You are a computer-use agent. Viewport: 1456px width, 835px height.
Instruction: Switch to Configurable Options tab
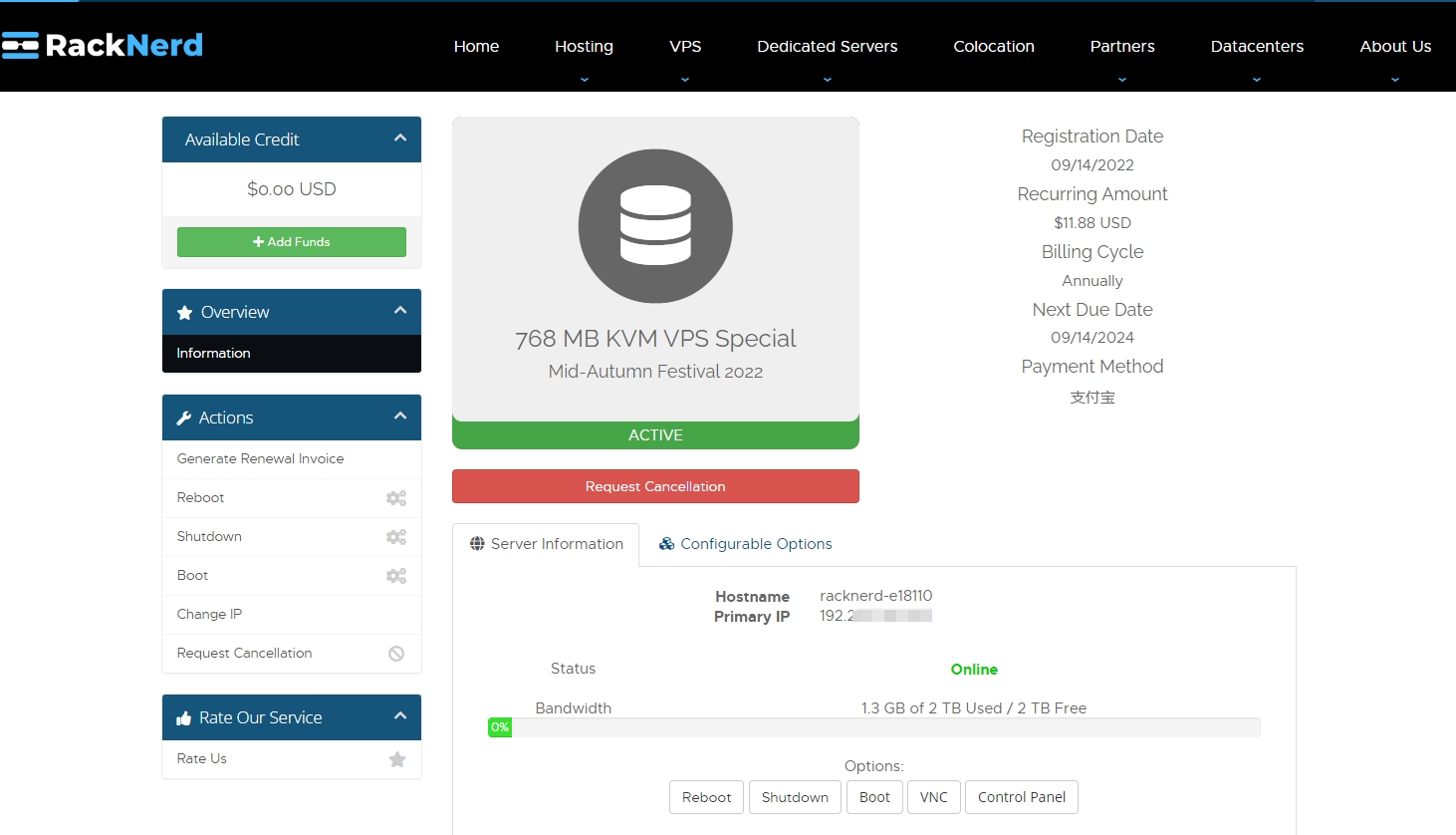[x=746, y=544]
